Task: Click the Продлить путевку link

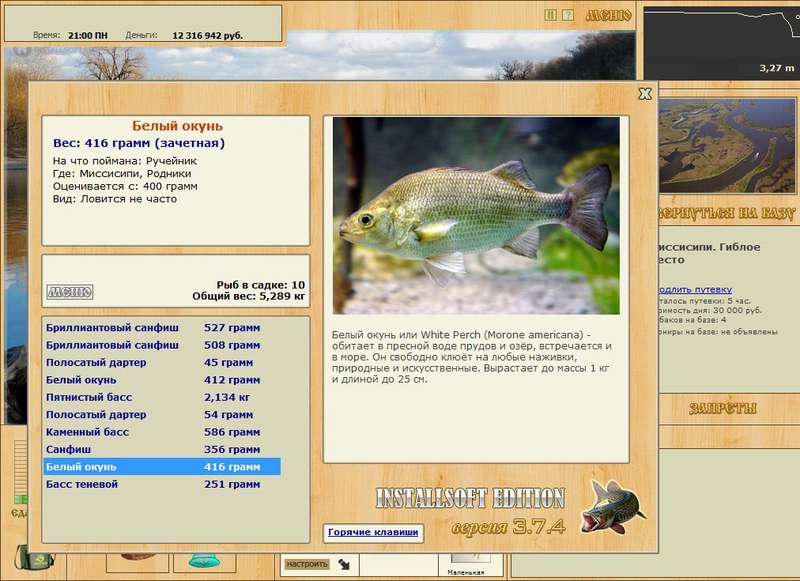Action: pyautogui.click(x=695, y=289)
